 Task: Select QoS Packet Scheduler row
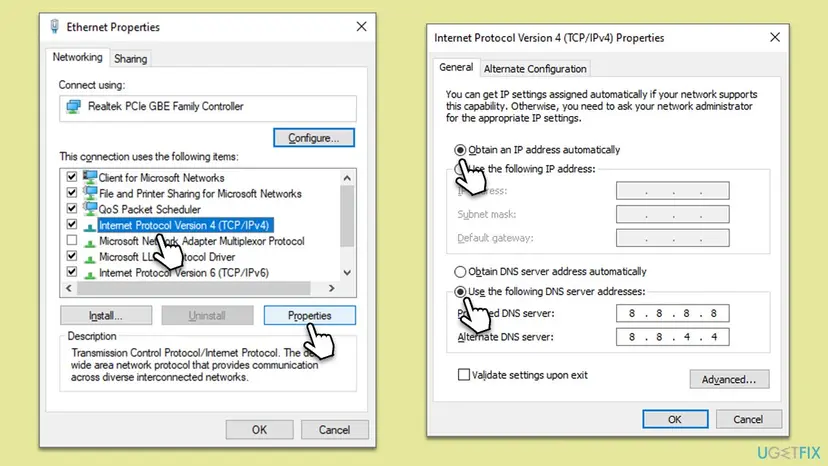click(149, 209)
